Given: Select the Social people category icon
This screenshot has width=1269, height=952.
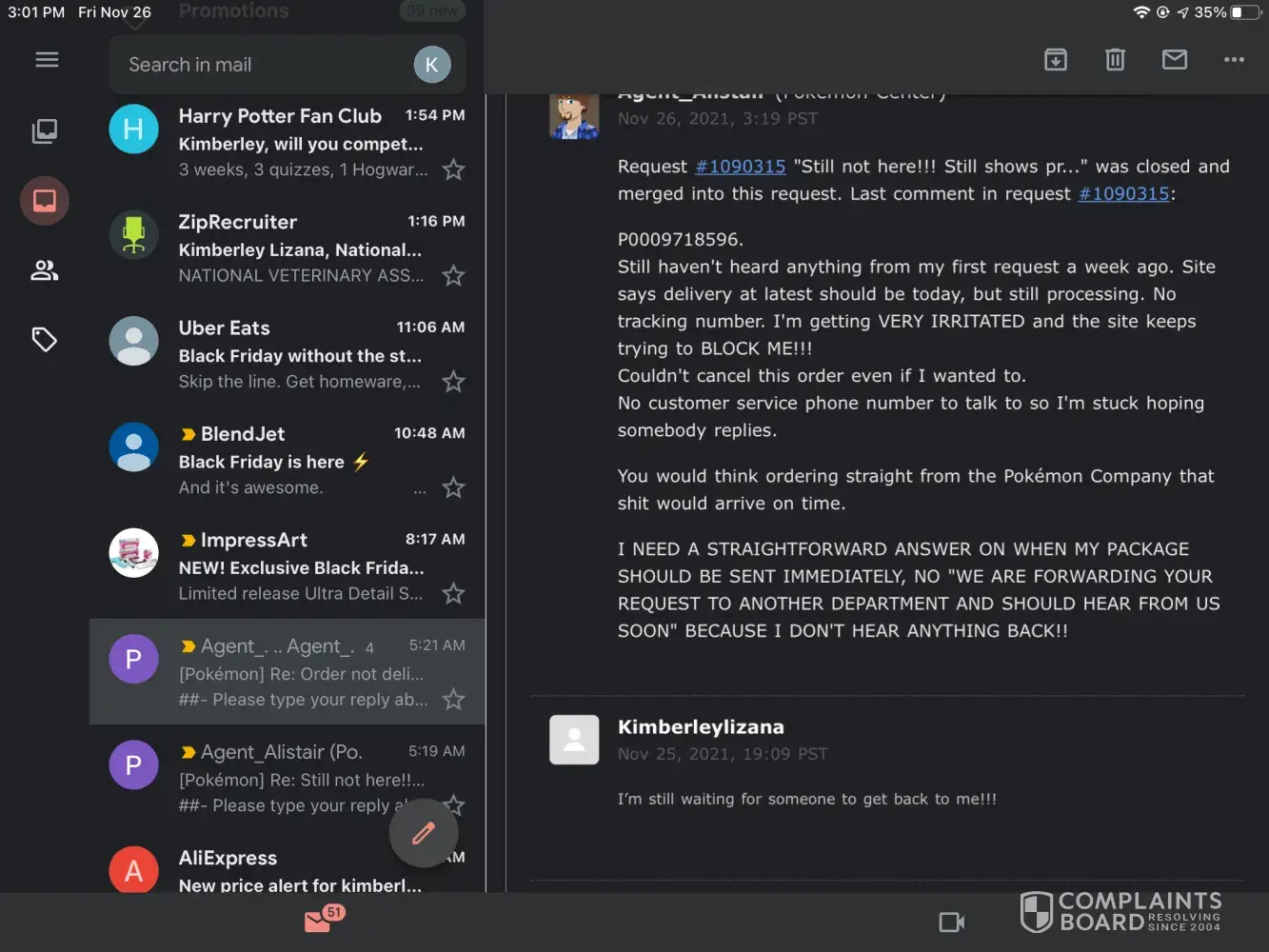Looking at the screenshot, I should click(x=45, y=271).
